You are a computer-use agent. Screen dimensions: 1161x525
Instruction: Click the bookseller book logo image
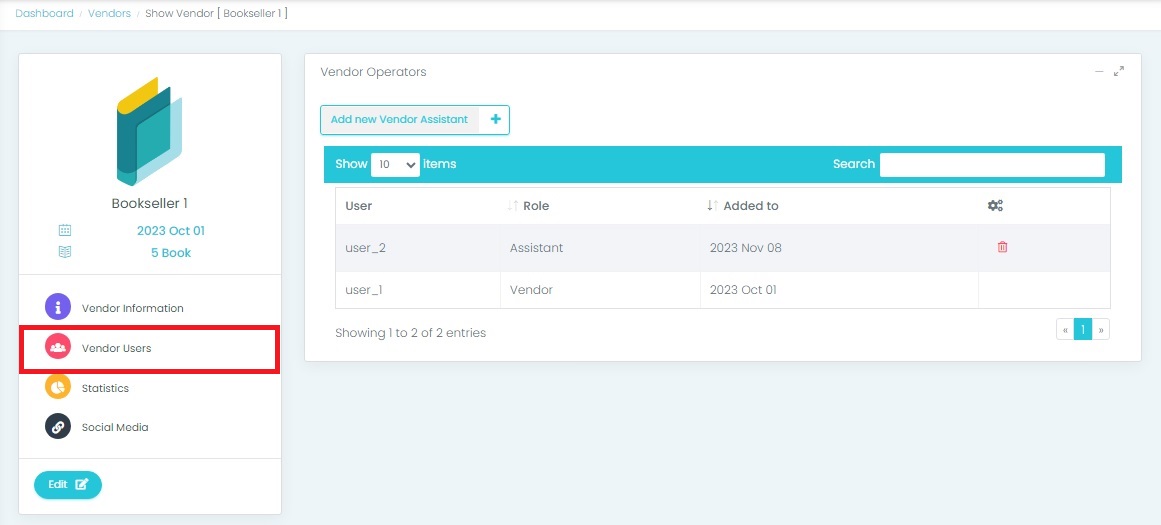(x=150, y=131)
